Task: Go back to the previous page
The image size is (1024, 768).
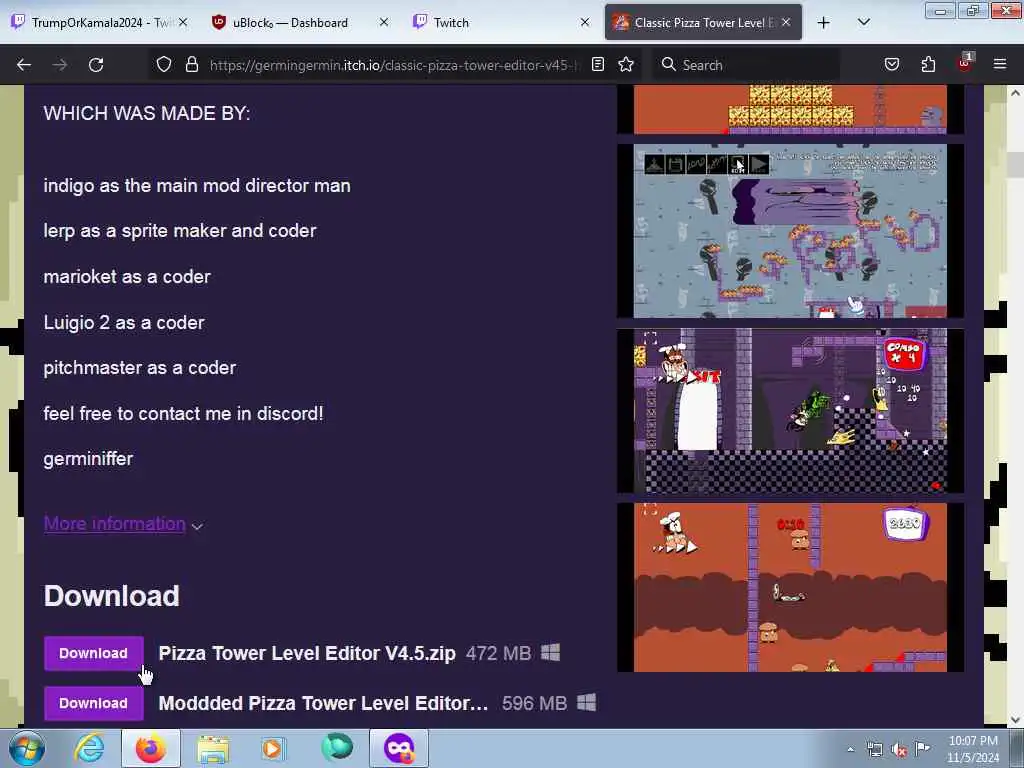Action: pos(24,65)
